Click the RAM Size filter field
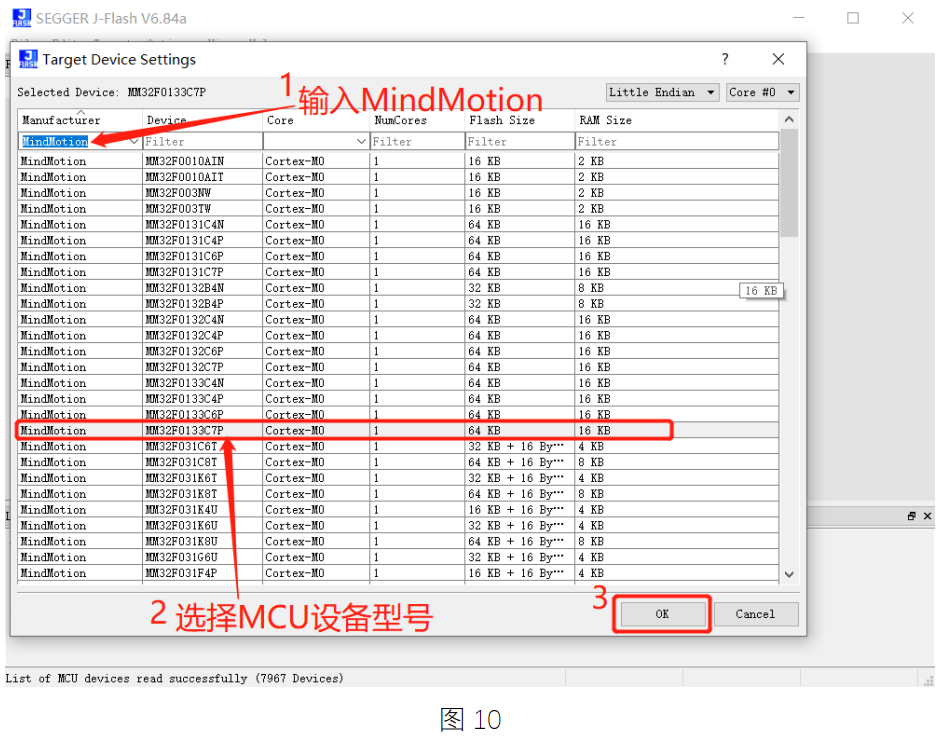 click(677, 142)
